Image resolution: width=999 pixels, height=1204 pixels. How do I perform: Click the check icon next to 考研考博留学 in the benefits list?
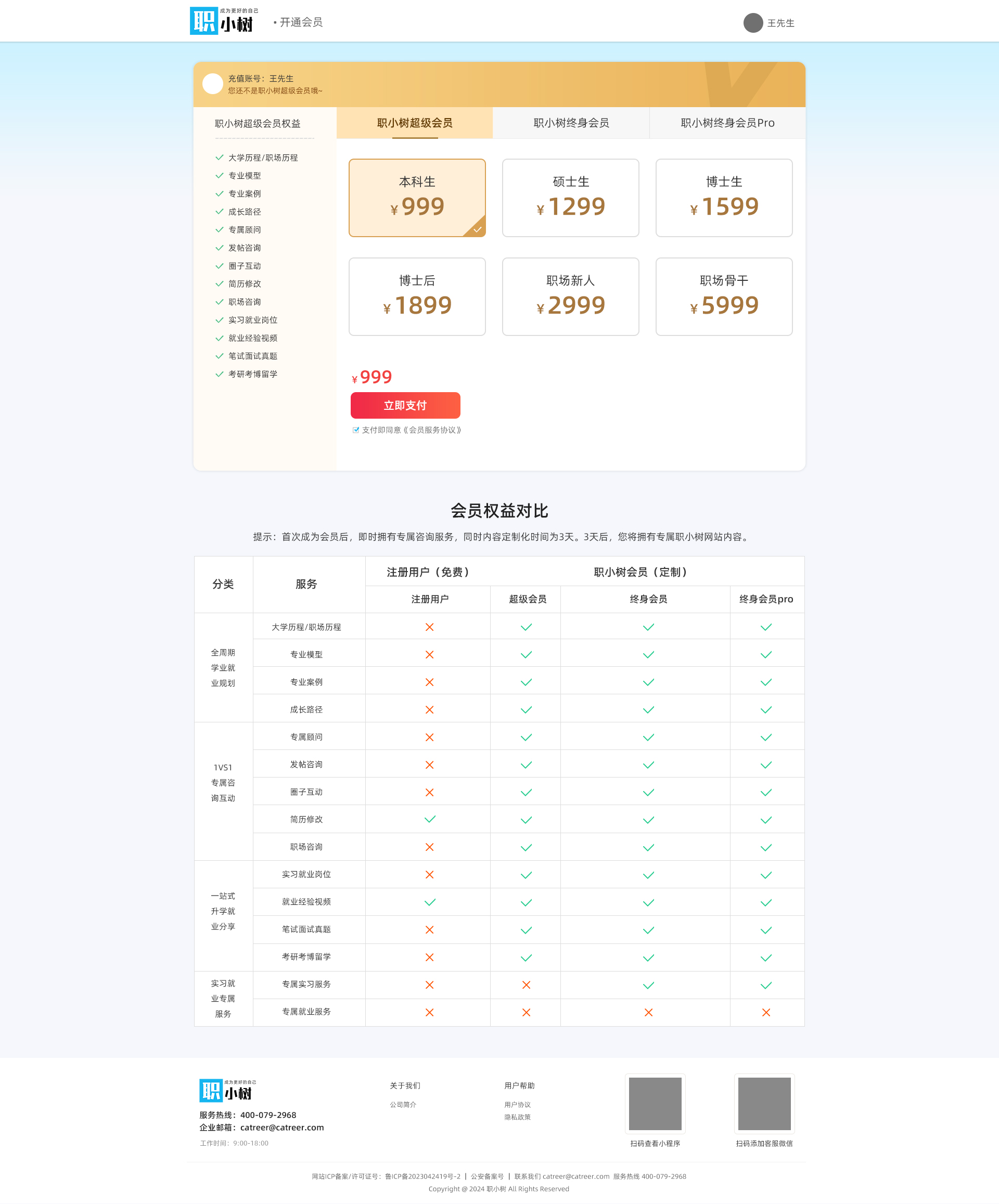pos(219,374)
